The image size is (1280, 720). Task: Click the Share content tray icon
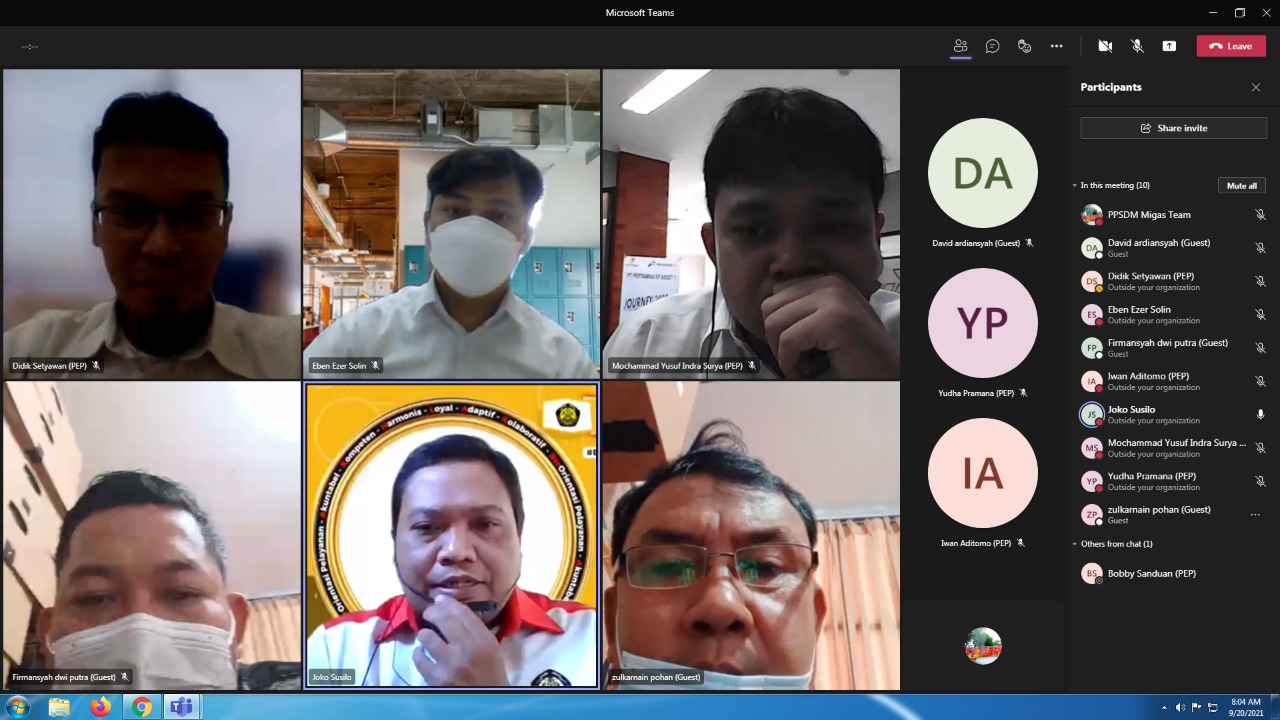tap(1169, 46)
